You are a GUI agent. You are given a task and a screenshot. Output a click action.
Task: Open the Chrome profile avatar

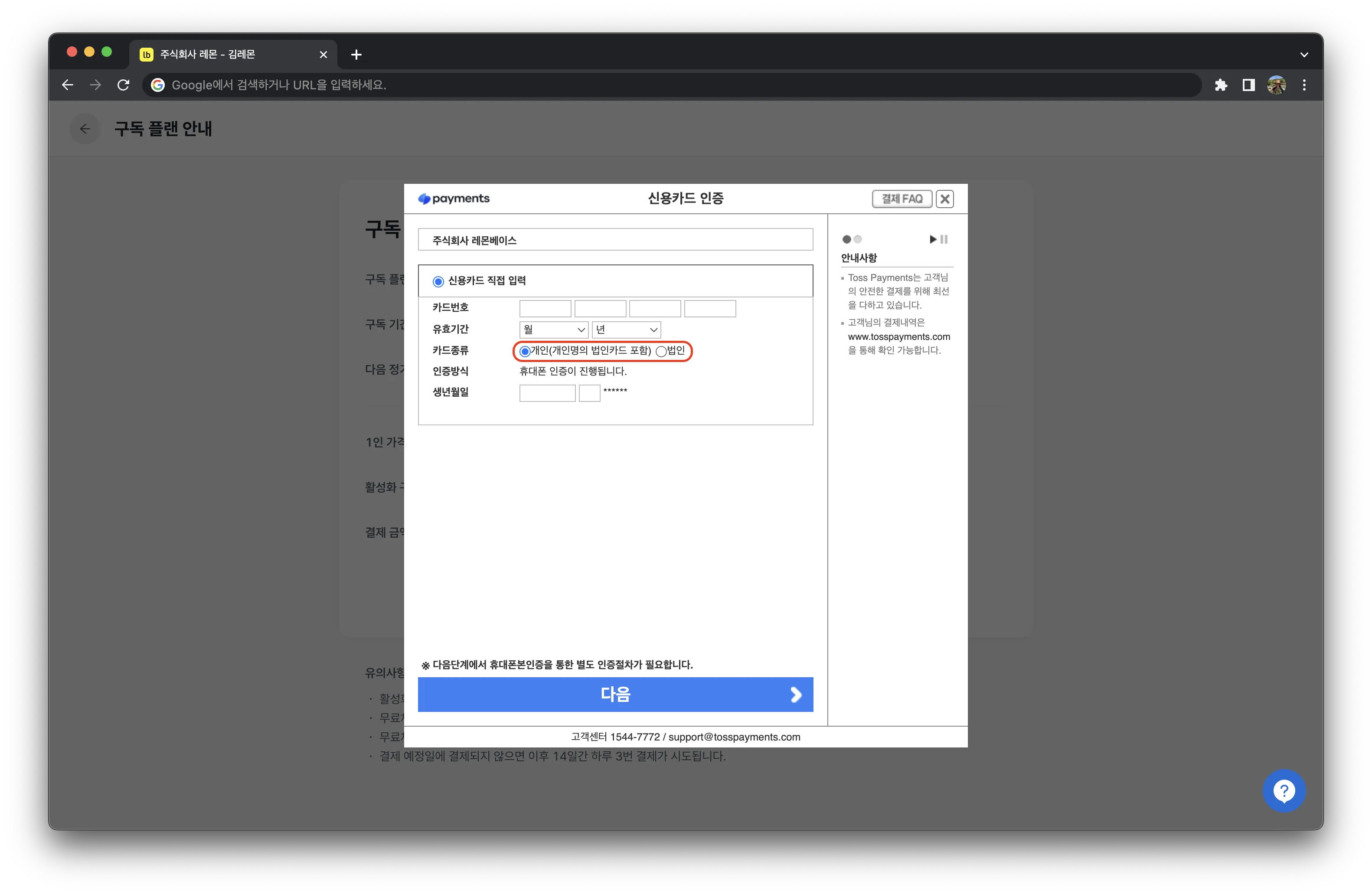tap(1276, 85)
